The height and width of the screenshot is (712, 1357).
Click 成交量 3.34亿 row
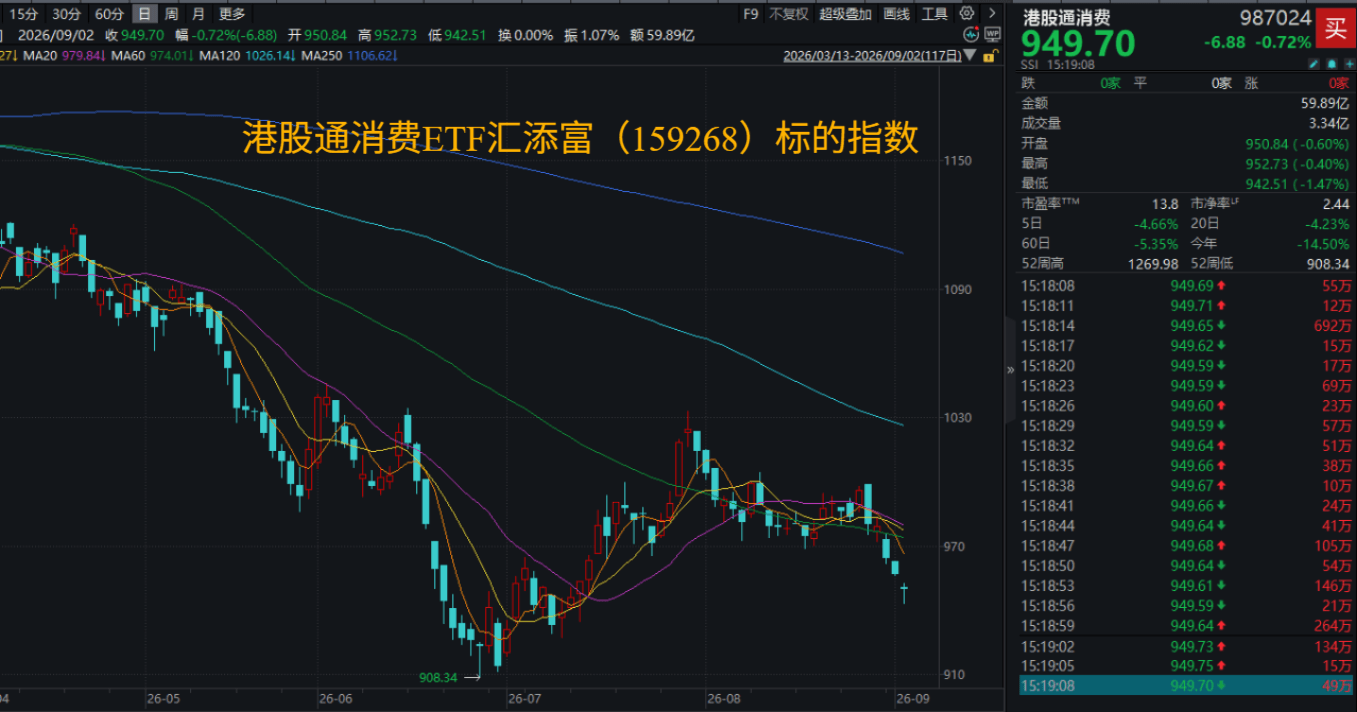click(1186, 123)
